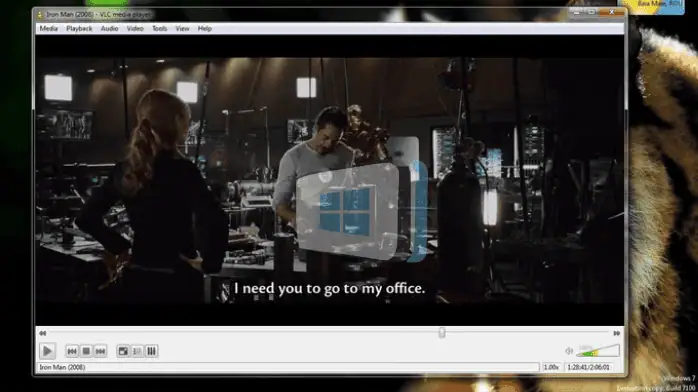The height and width of the screenshot is (392, 698).
Task: Expand the Tools menu
Action: 159,28
